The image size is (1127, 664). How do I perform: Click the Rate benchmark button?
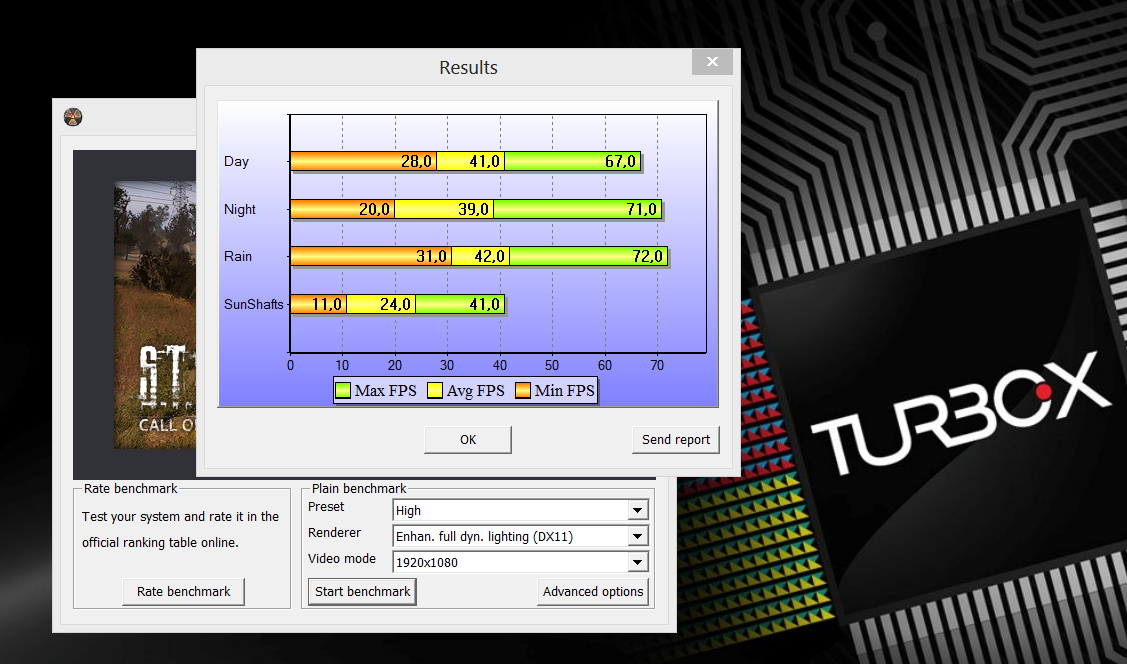tap(183, 591)
